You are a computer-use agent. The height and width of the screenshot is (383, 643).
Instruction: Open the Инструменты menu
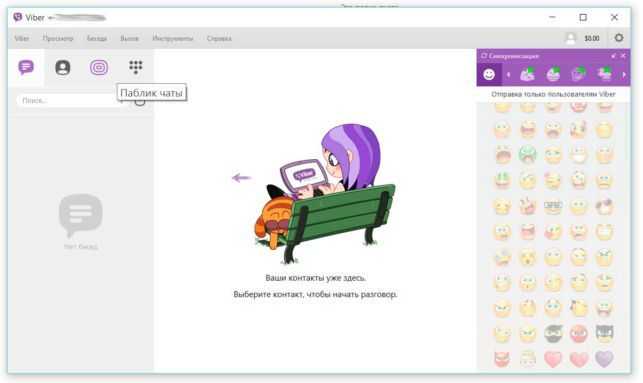pos(173,39)
